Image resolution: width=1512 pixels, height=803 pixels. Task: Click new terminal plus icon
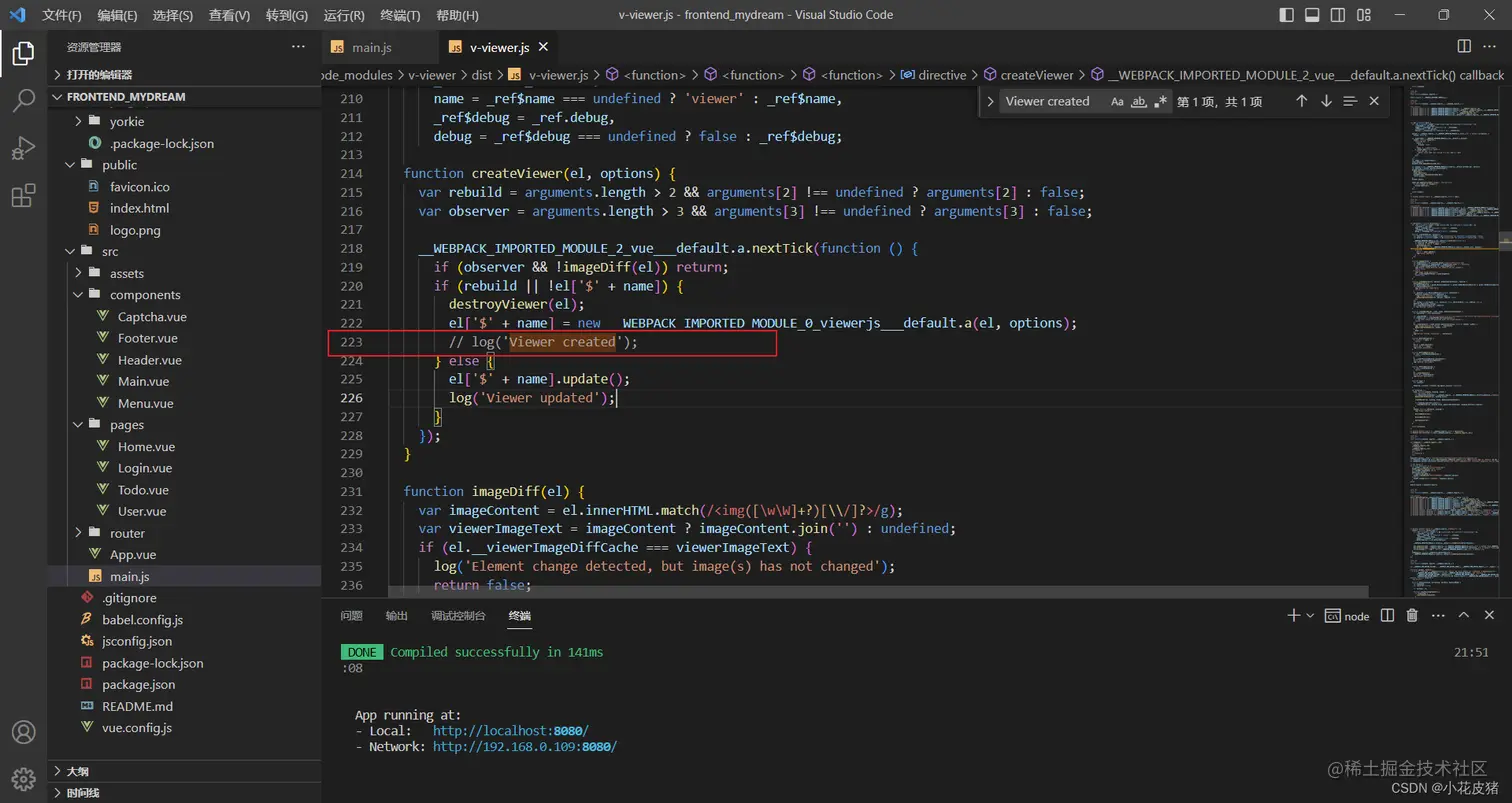pos(1293,615)
